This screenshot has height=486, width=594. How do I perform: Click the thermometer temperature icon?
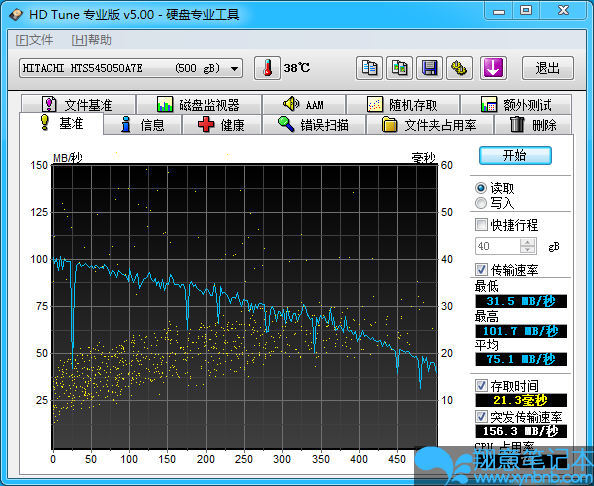click(267, 68)
